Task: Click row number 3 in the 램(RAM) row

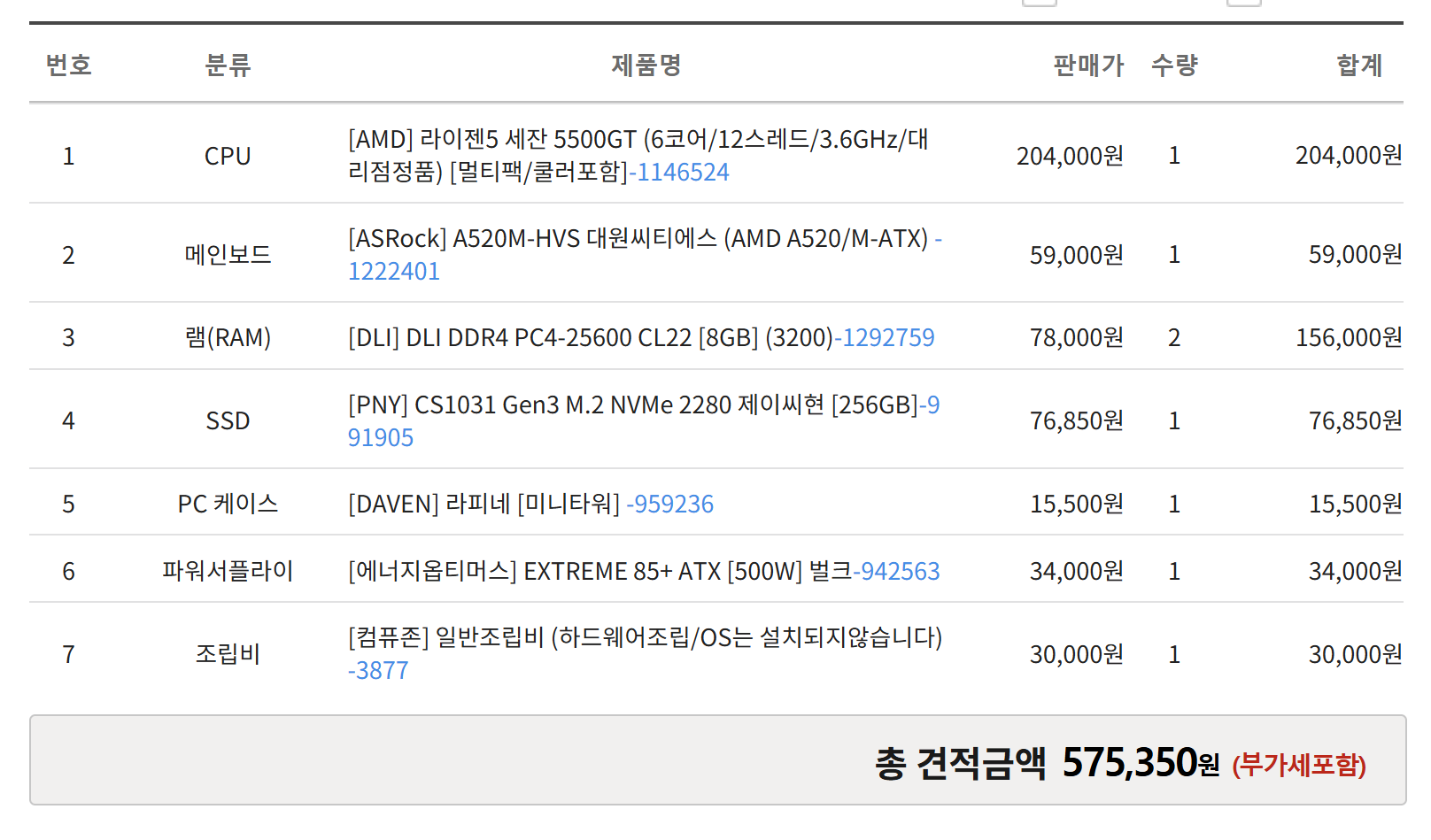Action: click(68, 337)
